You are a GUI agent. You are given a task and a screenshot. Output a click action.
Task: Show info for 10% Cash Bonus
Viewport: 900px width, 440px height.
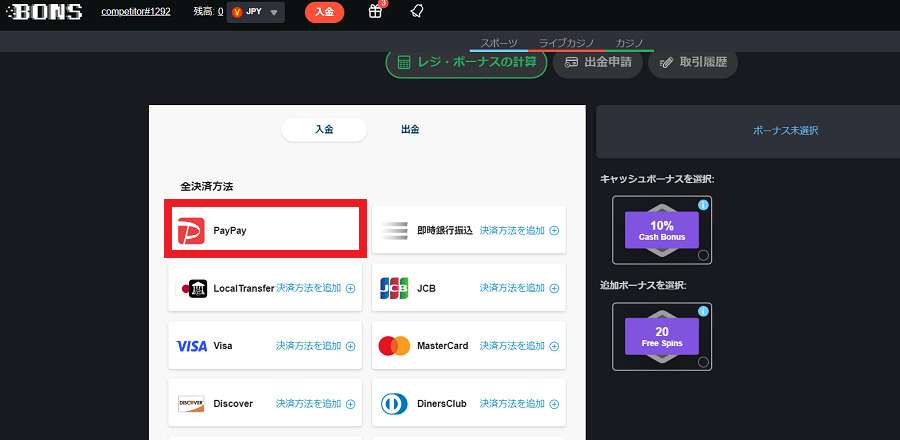[x=703, y=205]
